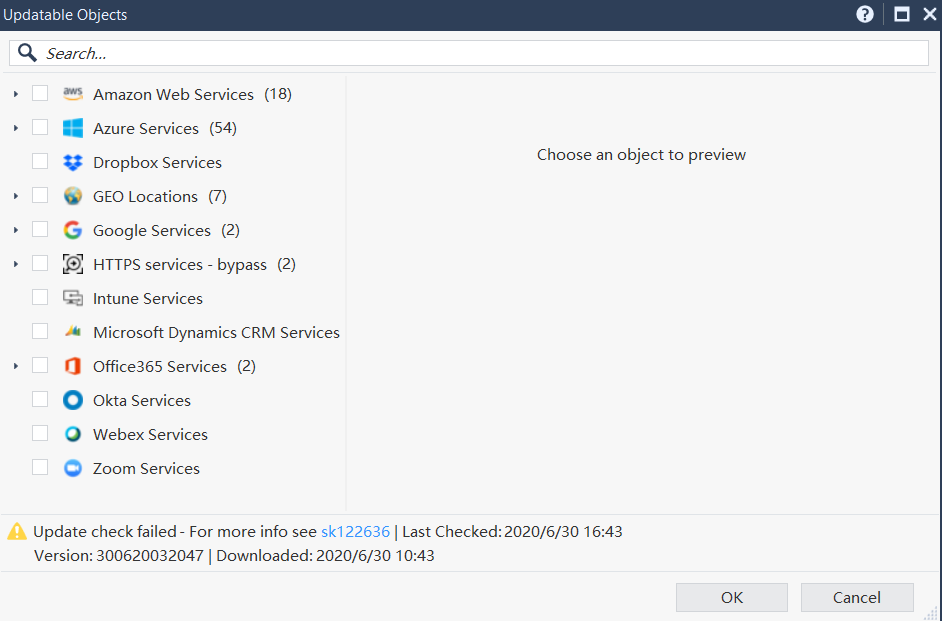Click the Dropbox Services icon
The image size is (942, 621).
(x=72, y=162)
